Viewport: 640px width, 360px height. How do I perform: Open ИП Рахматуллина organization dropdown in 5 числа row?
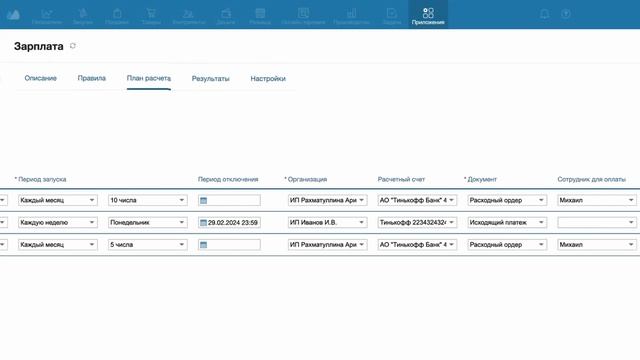[x=327, y=244]
